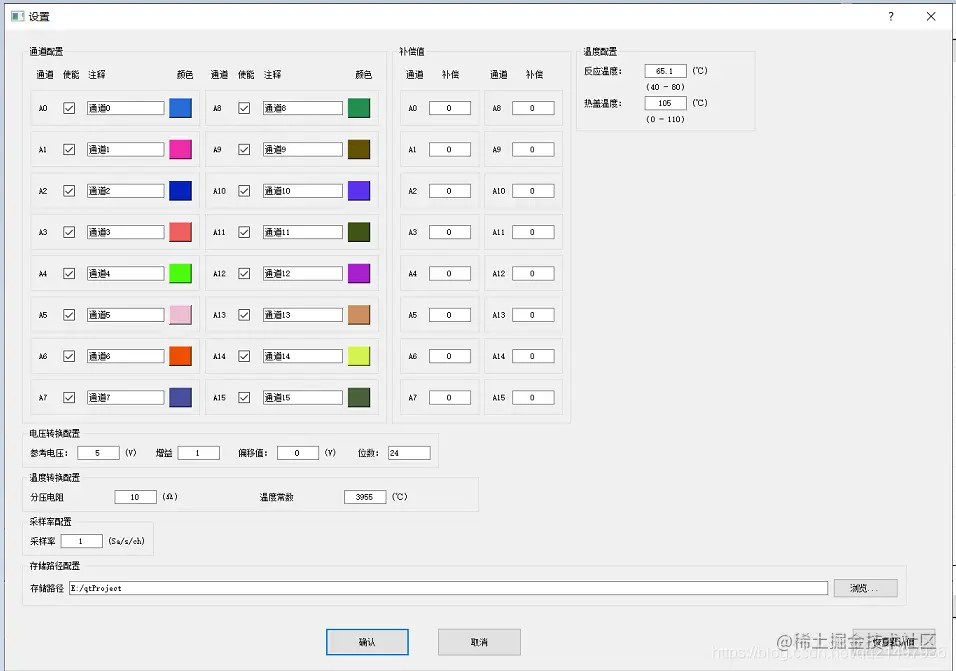Change the pink color of 通道1
The image size is (956, 671).
coord(181,149)
